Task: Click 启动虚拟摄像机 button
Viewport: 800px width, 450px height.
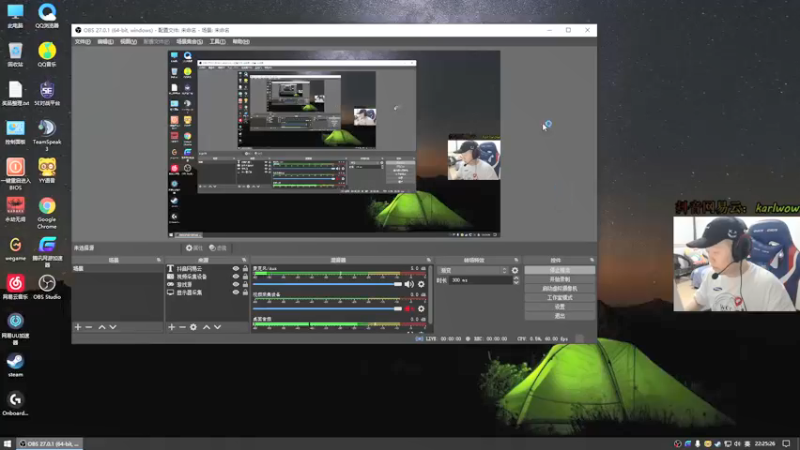Action: coord(560,289)
